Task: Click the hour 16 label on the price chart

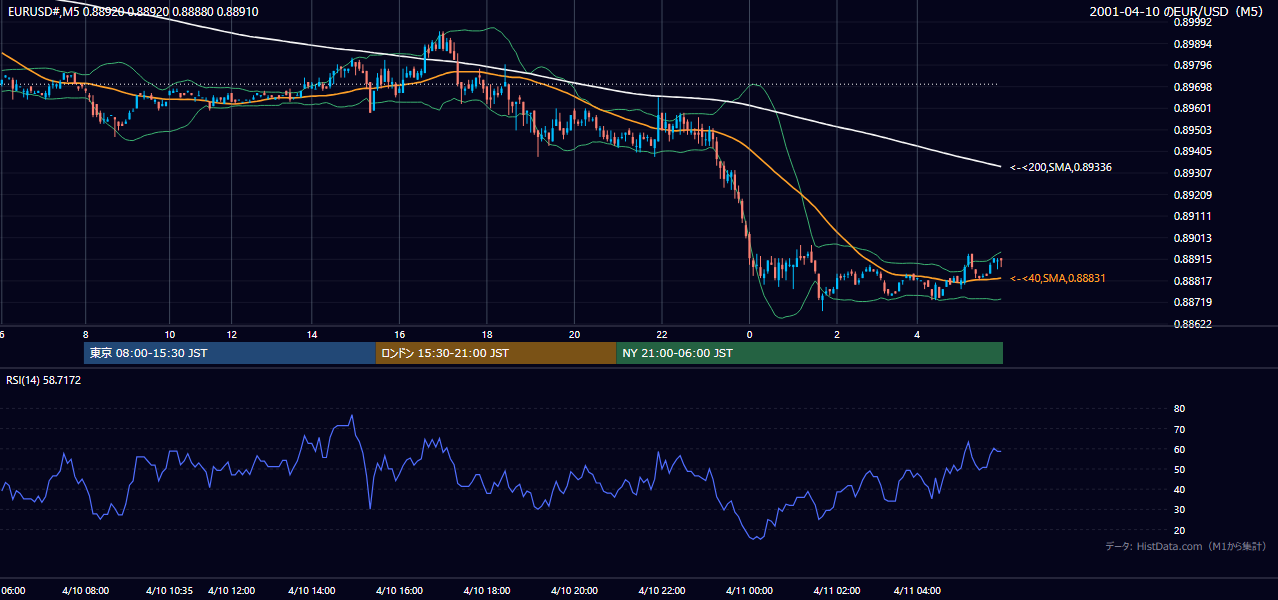Action: (399, 334)
